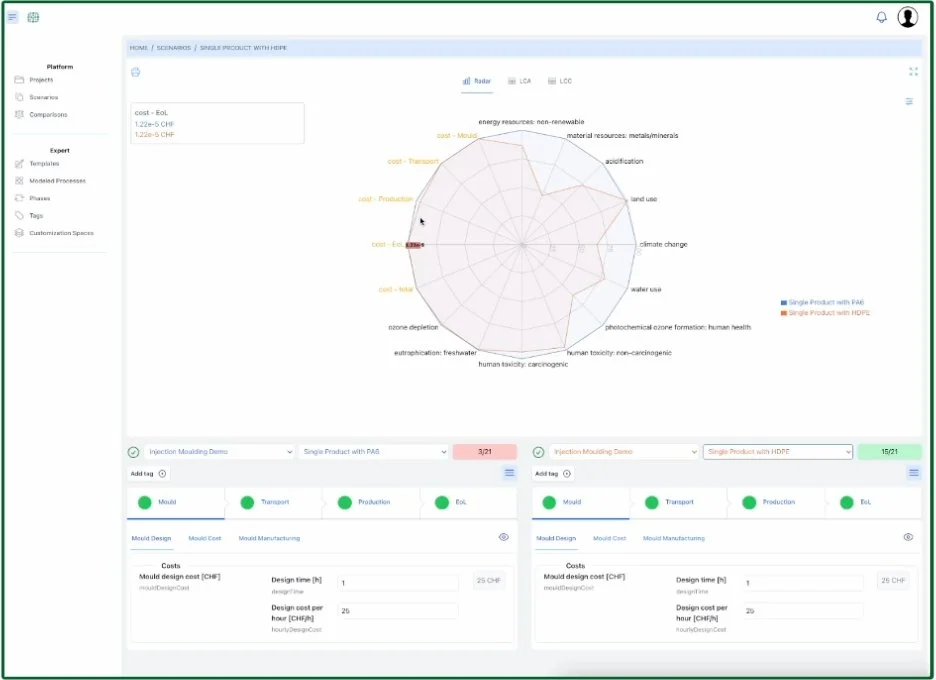Go to SCENARIOS in the breadcrumb
This screenshot has width=936, height=680.
174,48
